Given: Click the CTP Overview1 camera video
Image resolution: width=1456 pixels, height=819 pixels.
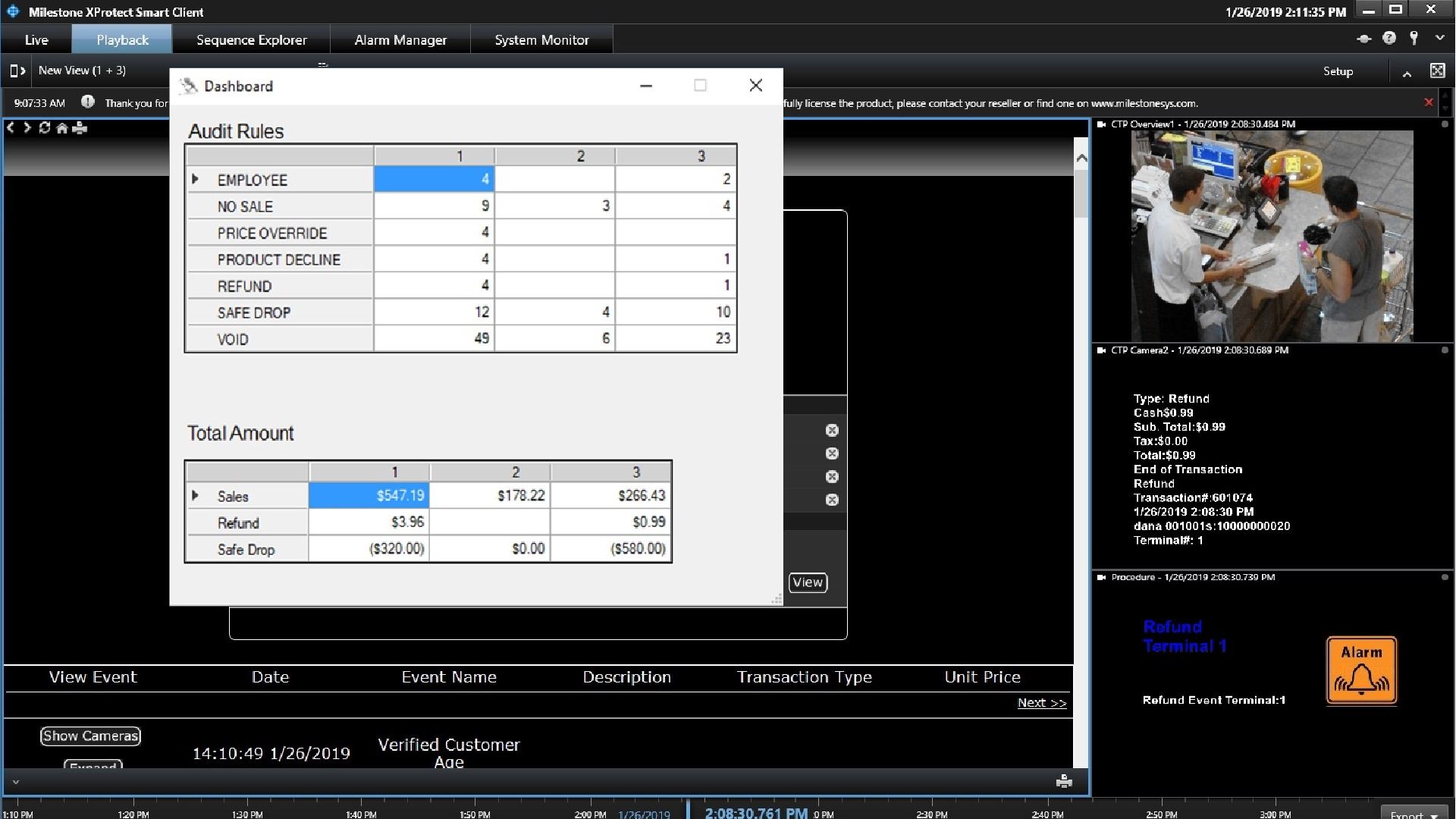Looking at the screenshot, I should [1272, 236].
